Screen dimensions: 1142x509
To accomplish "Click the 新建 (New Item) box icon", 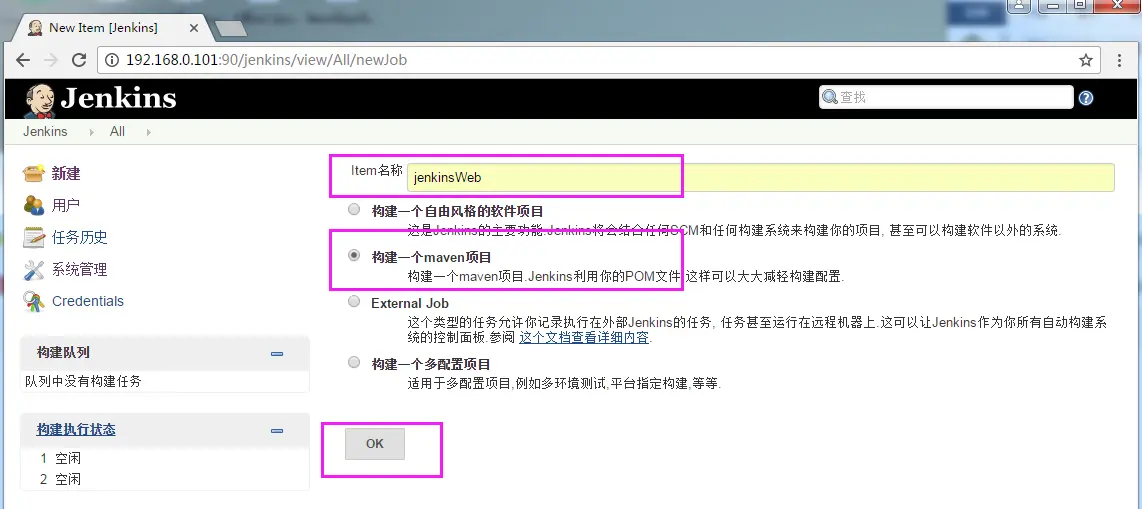I will click(34, 173).
